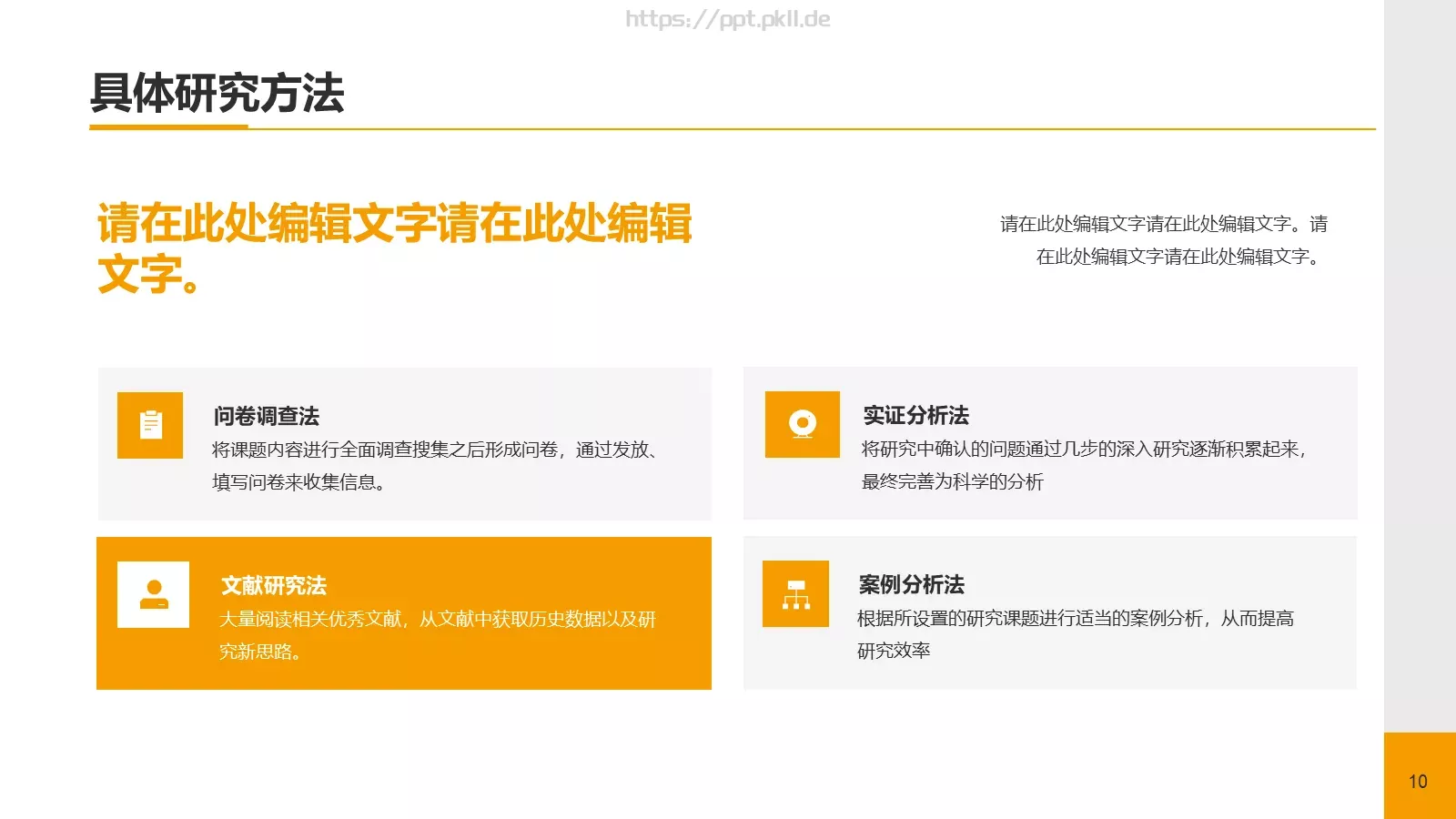1456x819 pixels.
Task: Select the paragraph starting 请在此处编辑文字请在此处编辑文字。请
Action: click(1164, 240)
